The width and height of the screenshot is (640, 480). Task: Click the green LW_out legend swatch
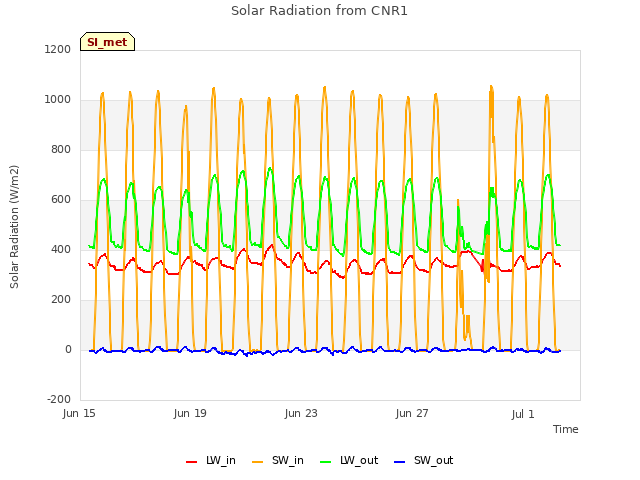(x=326, y=462)
